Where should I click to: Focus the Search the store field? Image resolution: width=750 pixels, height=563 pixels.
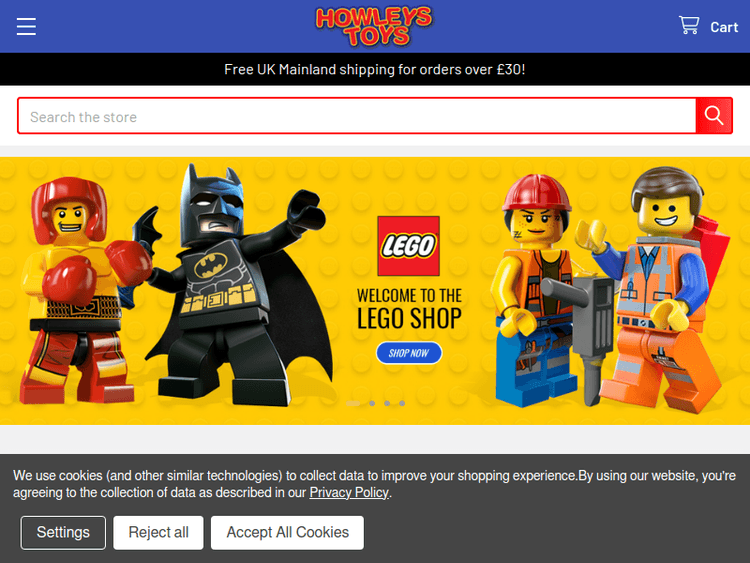click(x=357, y=116)
